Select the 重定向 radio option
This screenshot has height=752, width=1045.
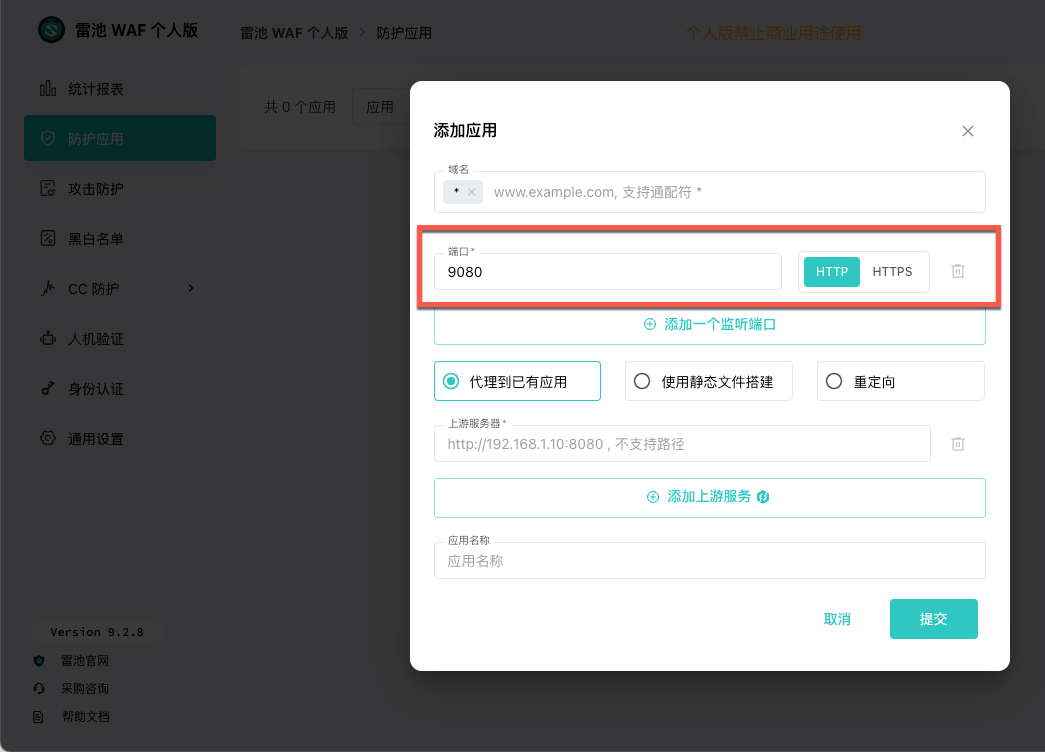click(x=834, y=381)
